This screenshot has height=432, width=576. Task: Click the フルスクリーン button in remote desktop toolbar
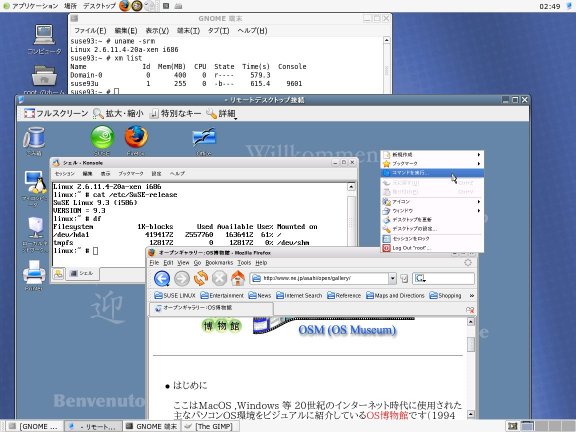[56, 114]
